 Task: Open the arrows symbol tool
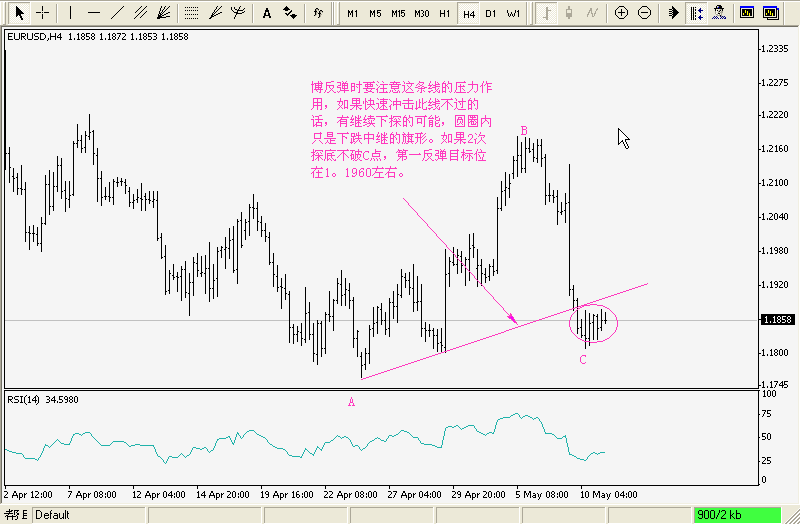290,13
